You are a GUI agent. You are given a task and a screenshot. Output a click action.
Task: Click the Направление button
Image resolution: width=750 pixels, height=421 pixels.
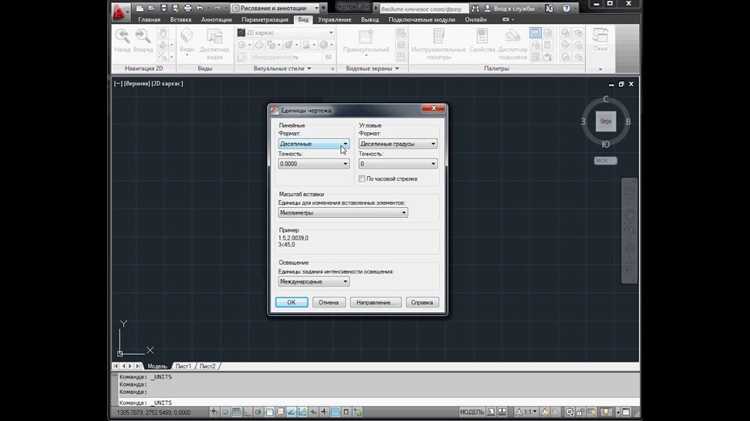[376, 302]
